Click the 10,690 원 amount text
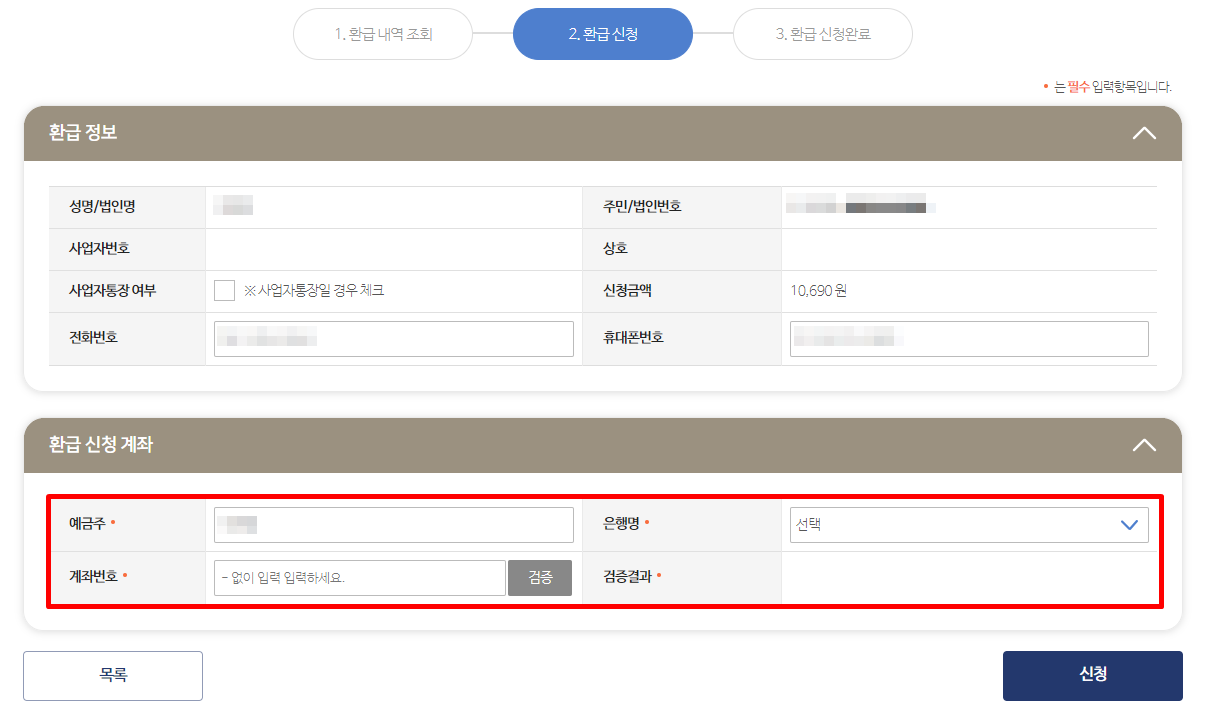Screen dimensions: 1207x713 pos(818,291)
